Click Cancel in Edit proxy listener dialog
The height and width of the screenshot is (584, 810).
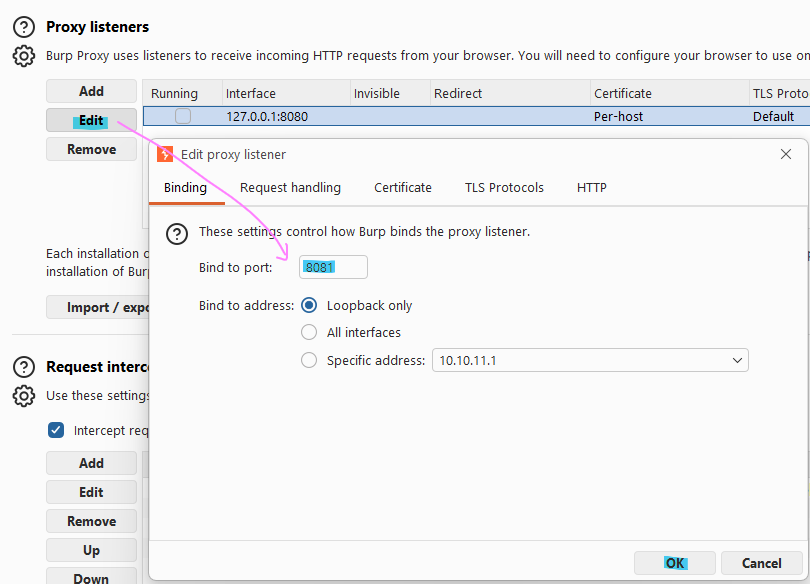coord(761,563)
